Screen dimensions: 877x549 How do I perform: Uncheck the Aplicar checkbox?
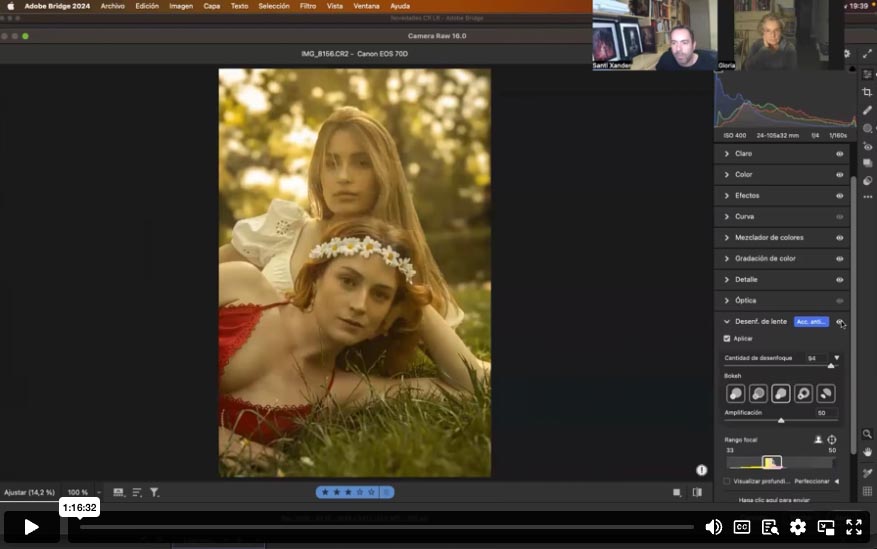click(x=727, y=339)
